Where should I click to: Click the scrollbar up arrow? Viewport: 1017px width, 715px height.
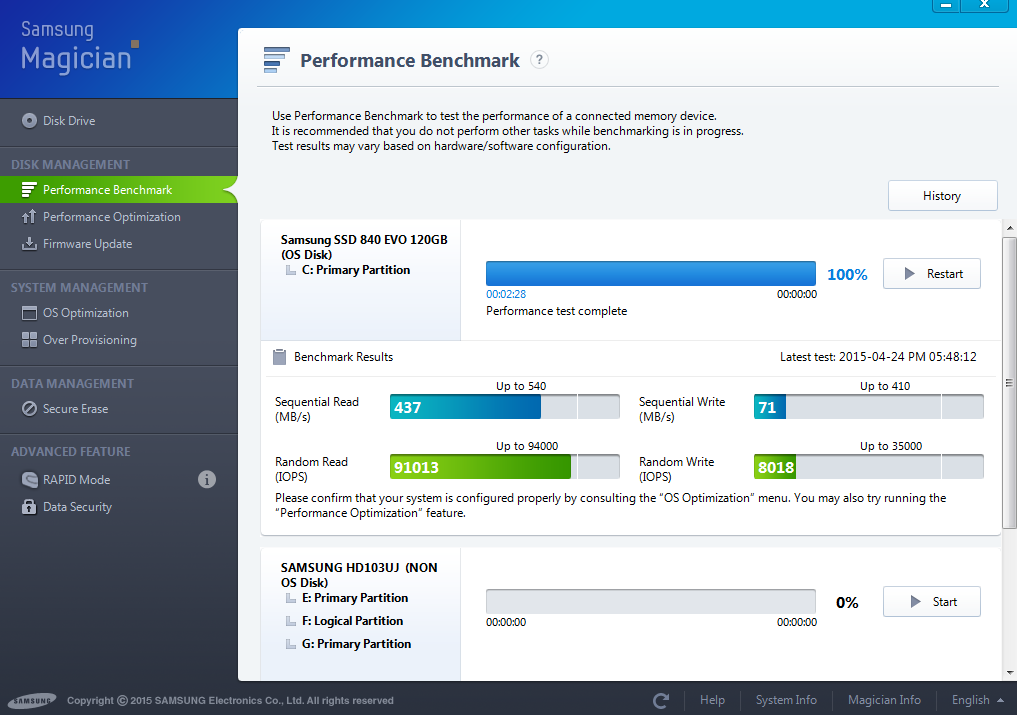point(1009,228)
